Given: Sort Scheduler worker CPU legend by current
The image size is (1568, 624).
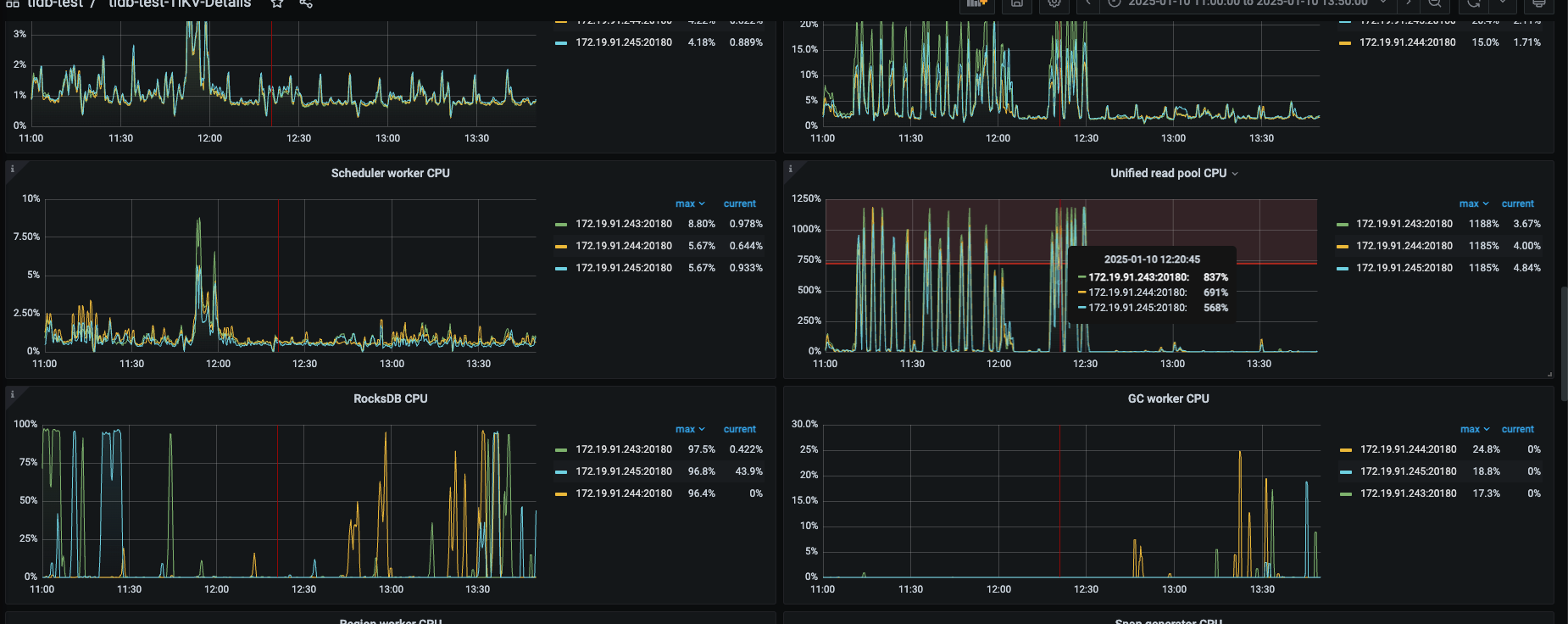Looking at the screenshot, I should (739, 203).
